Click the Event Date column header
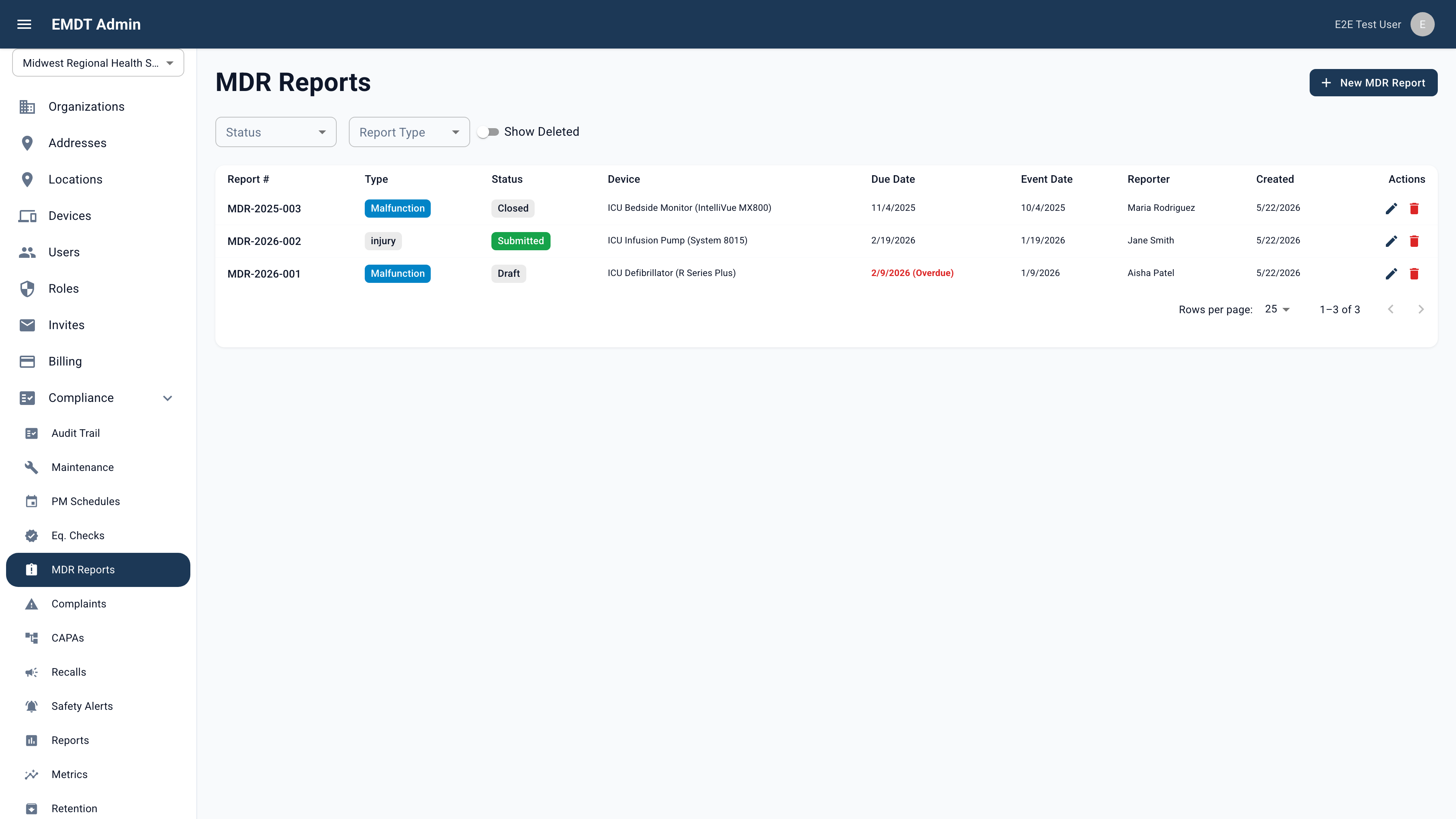1456x819 pixels. click(x=1046, y=179)
